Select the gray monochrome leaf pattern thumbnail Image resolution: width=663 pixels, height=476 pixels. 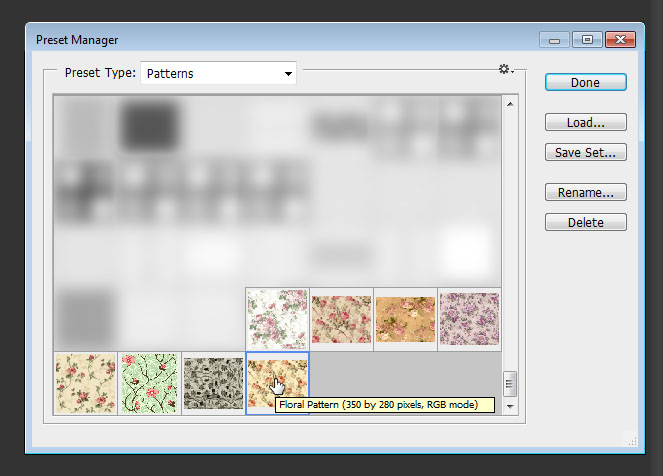coord(214,383)
